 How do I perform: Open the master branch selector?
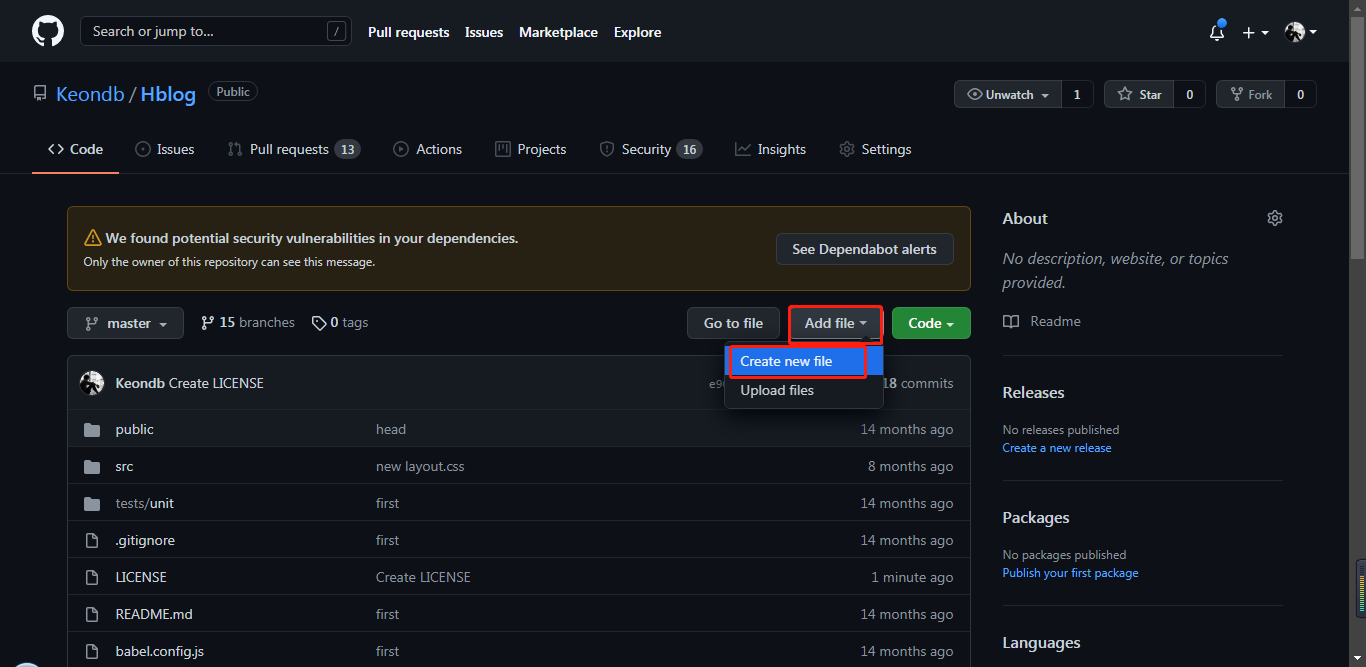click(125, 323)
